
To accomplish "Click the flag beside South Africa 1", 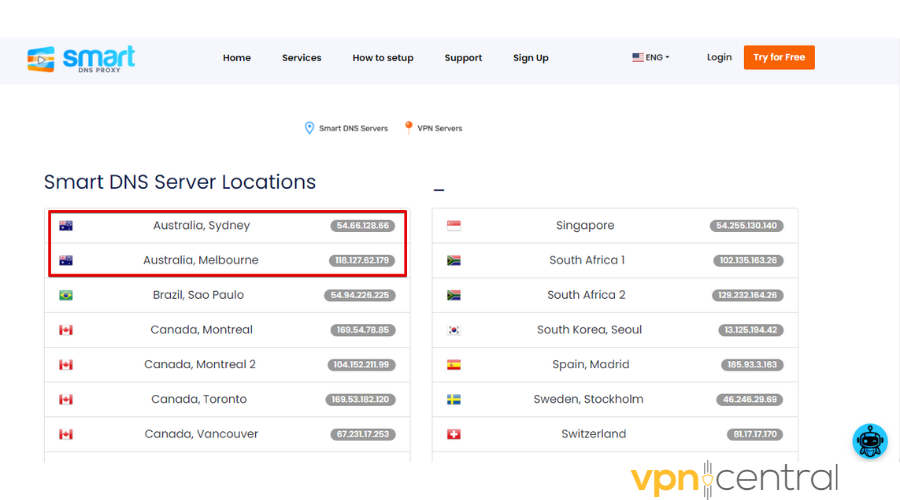I will (x=454, y=261).
